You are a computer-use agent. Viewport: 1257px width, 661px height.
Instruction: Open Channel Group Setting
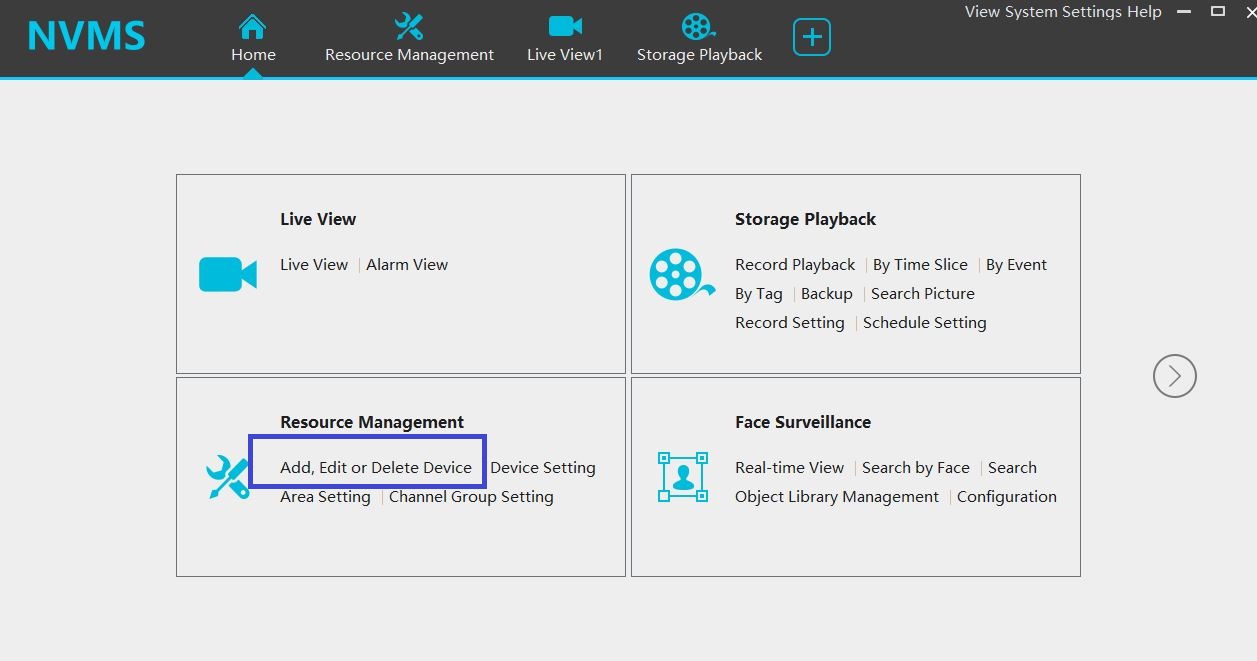471,496
